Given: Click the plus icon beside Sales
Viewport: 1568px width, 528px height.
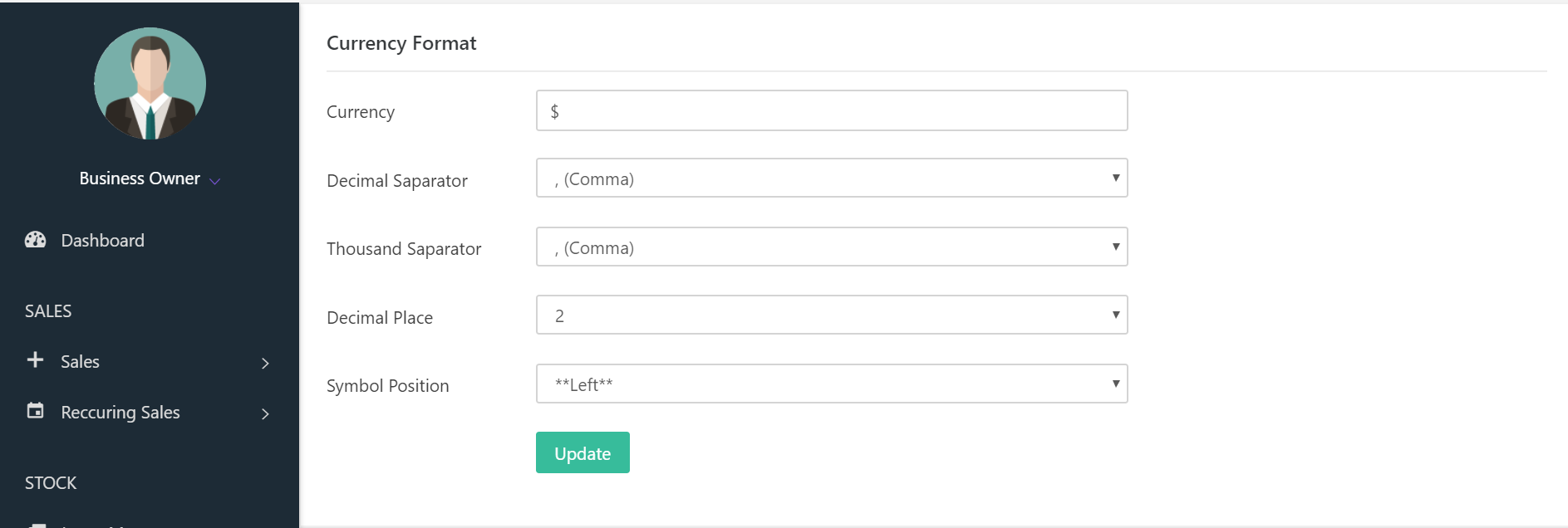Looking at the screenshot, I should click(35, 359).
